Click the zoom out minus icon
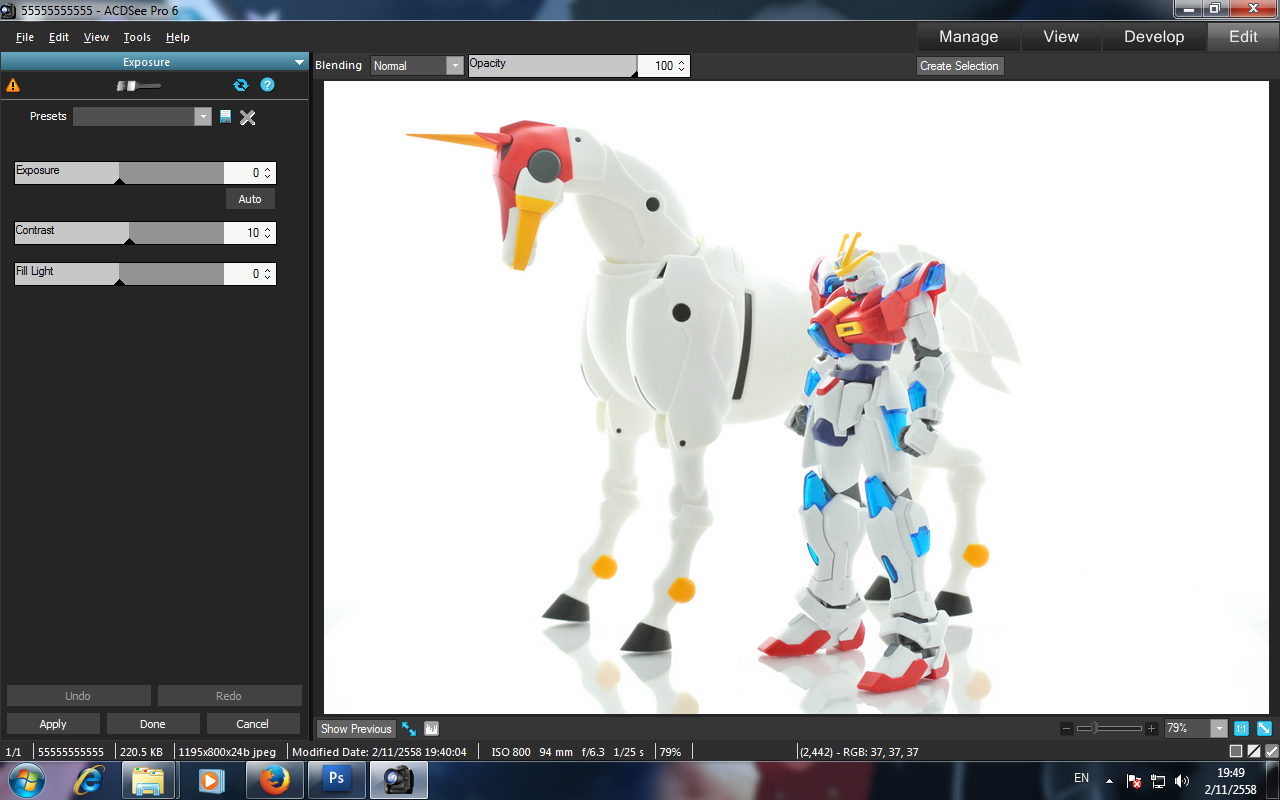Screen dimensions: 1280x800 click(x=1067, y=729)
